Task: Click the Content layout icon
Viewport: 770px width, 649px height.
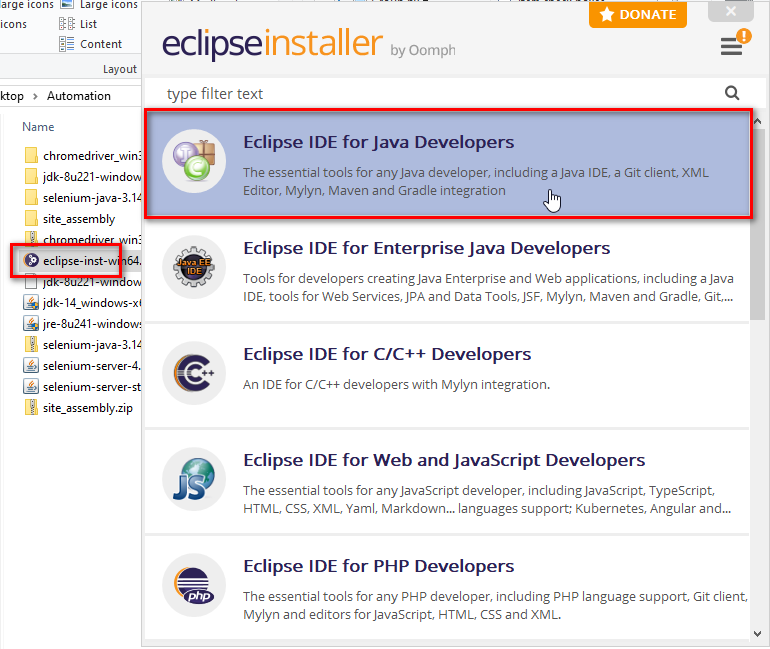Action: [66, 44]
